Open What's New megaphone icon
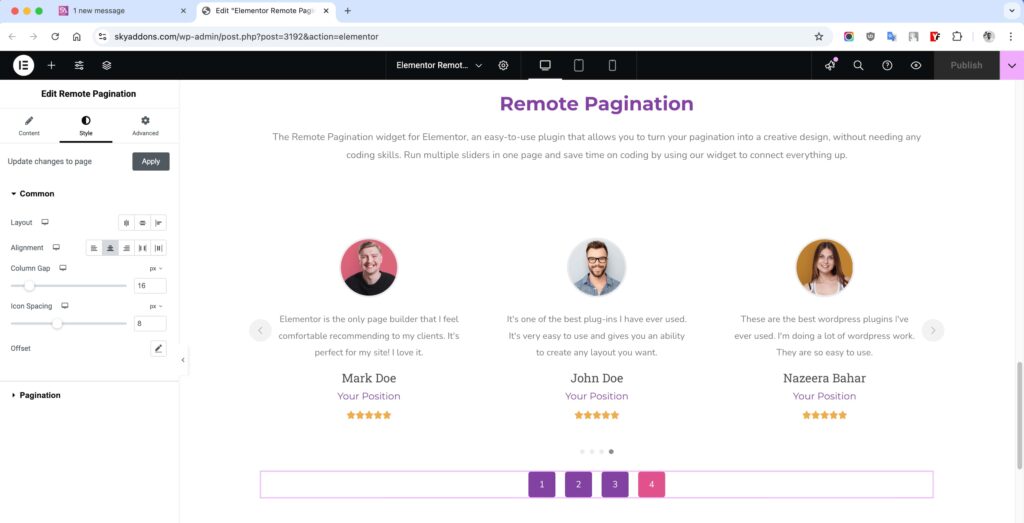1024x523 pixels. [x=830, y=65]
